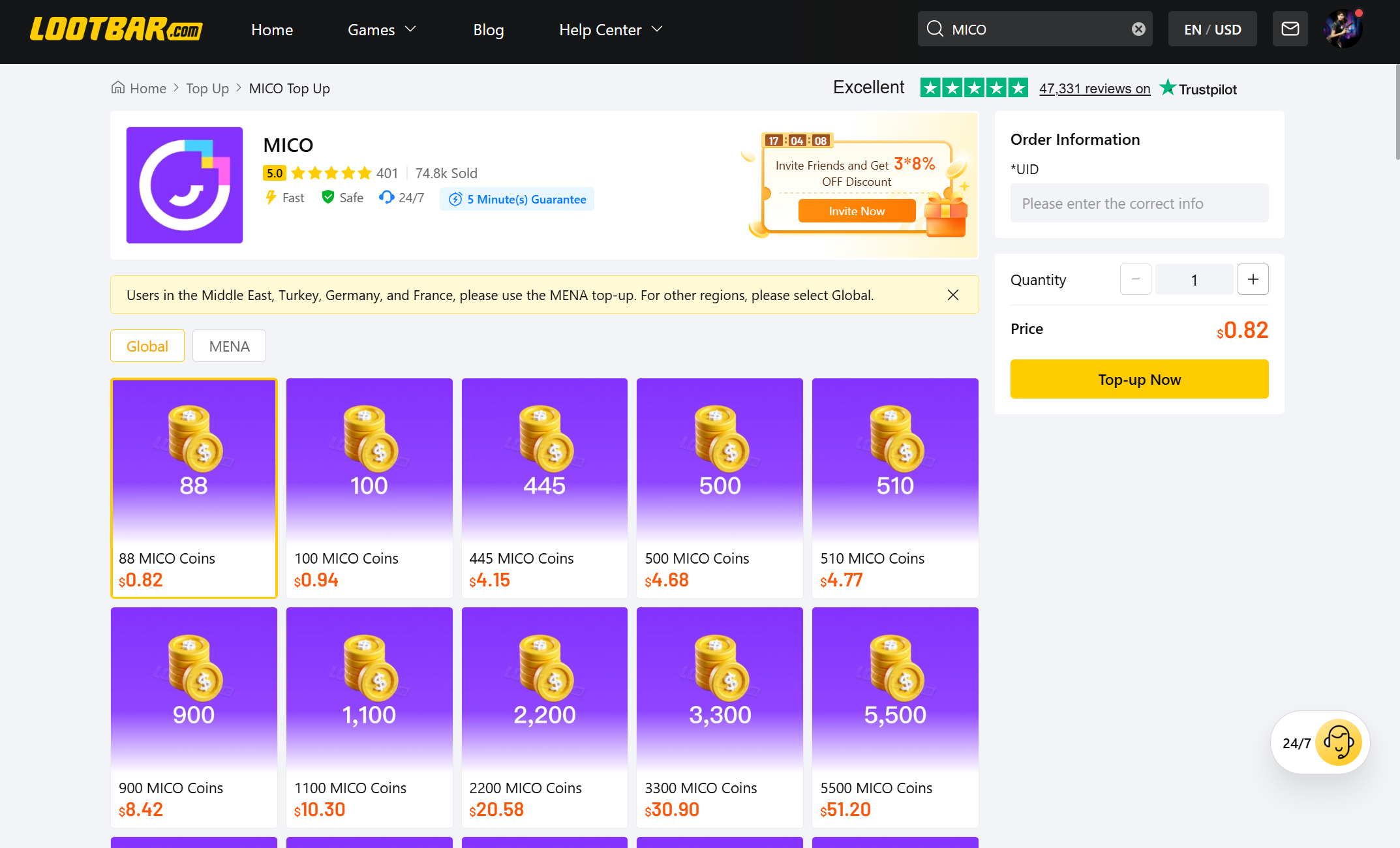1400x848 pixels.
Task: Select the 445 MICO Coins card
Action: tap(545, 488)
